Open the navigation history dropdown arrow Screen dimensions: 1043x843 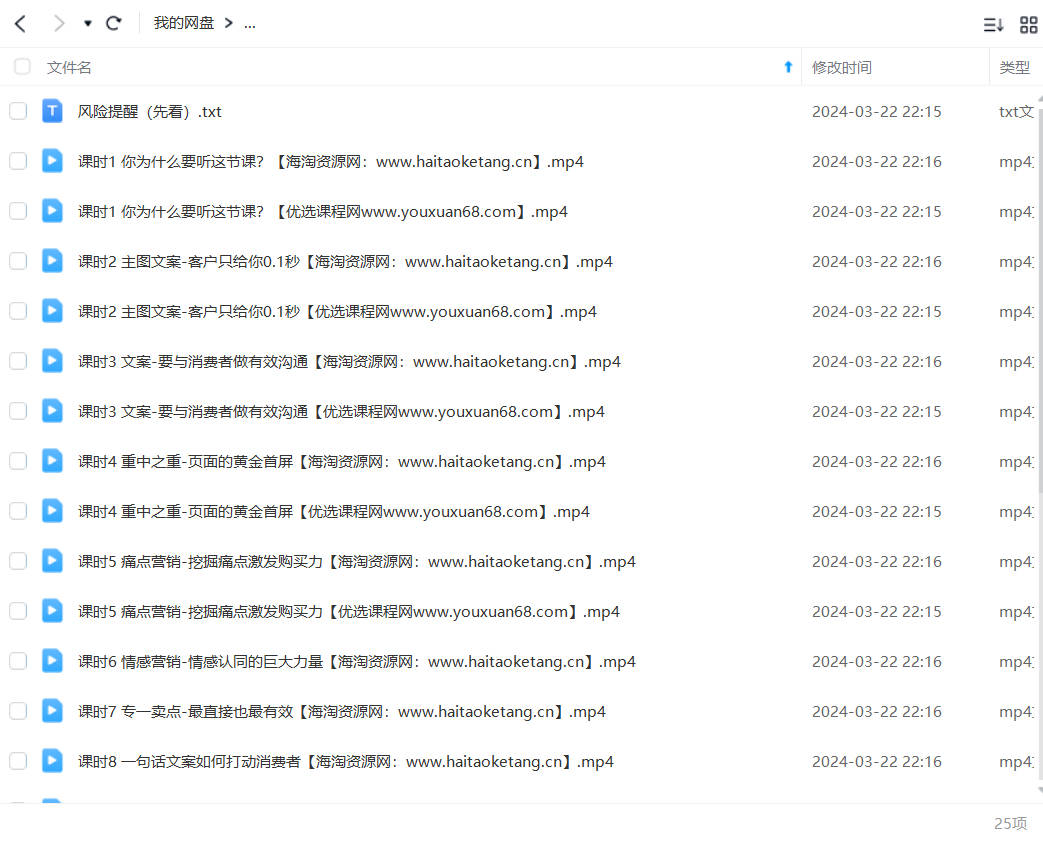87,24
